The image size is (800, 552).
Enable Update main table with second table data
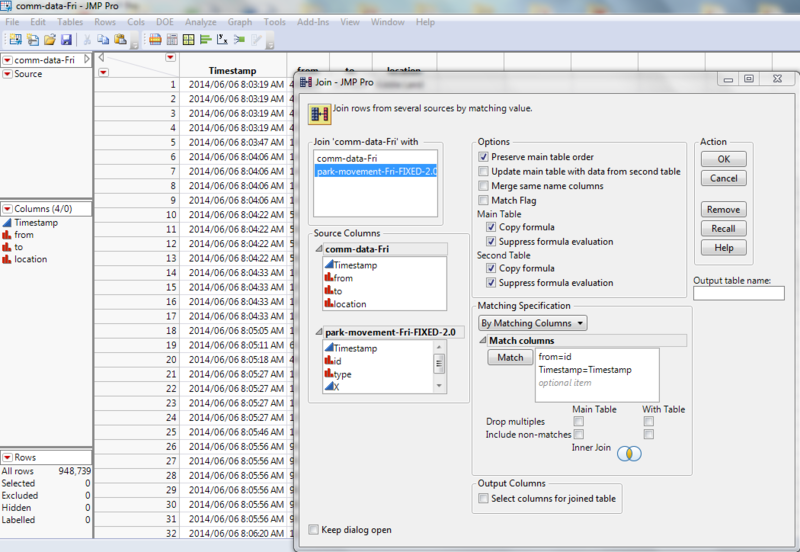483,171
